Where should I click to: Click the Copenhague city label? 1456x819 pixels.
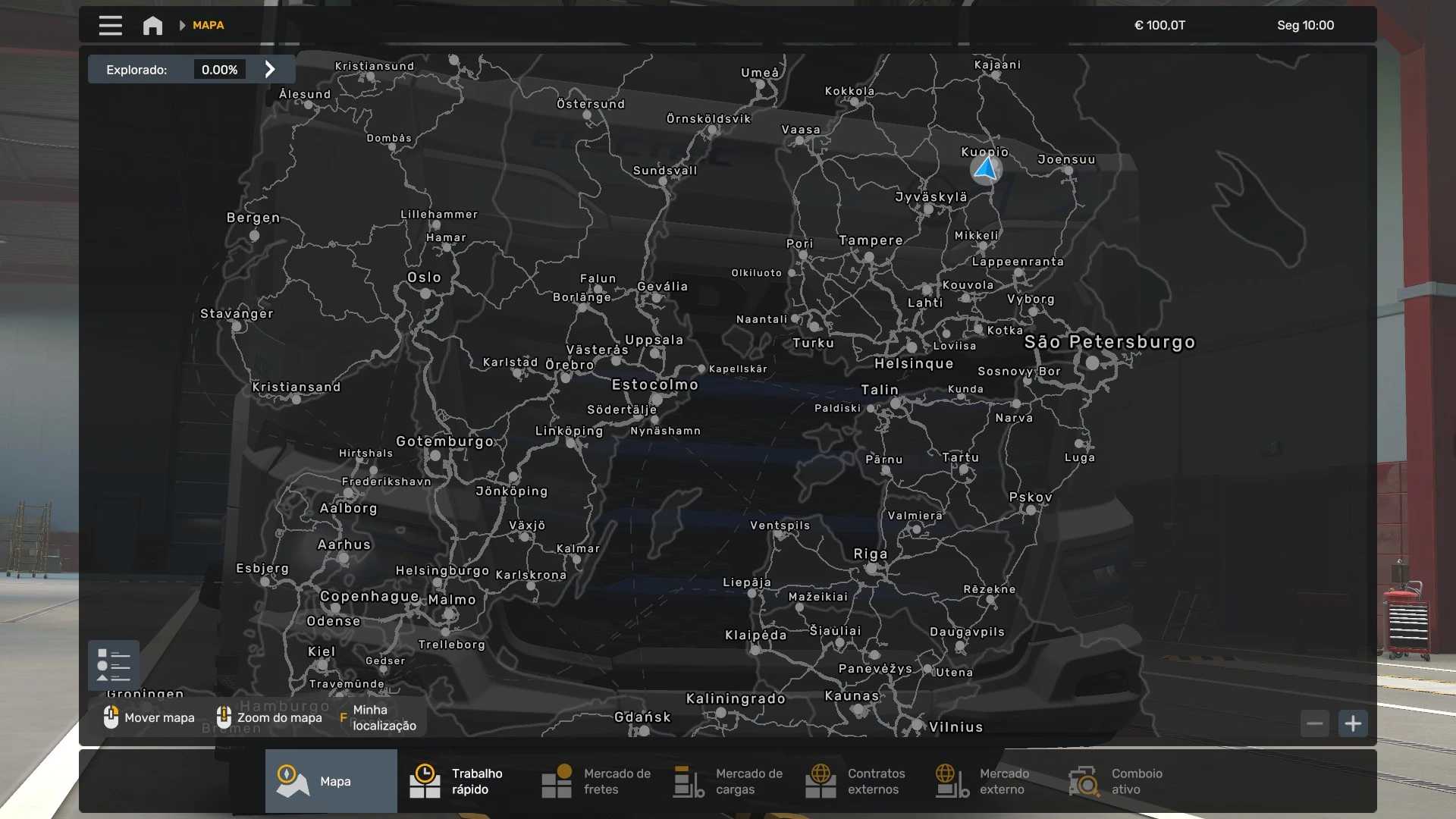tap(369, 597)
